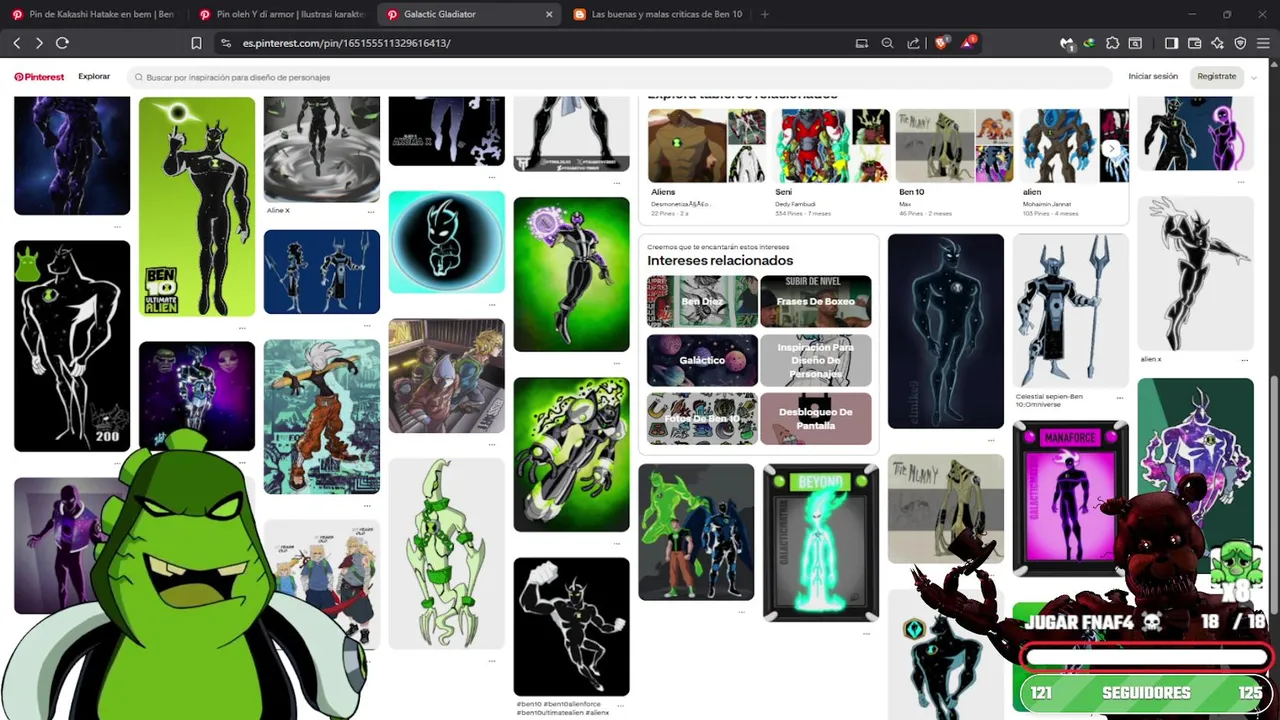Open Leo AI sparkle icon
The height and width of the screenshot is (720, 1280).
click(x=1217, y=43)
